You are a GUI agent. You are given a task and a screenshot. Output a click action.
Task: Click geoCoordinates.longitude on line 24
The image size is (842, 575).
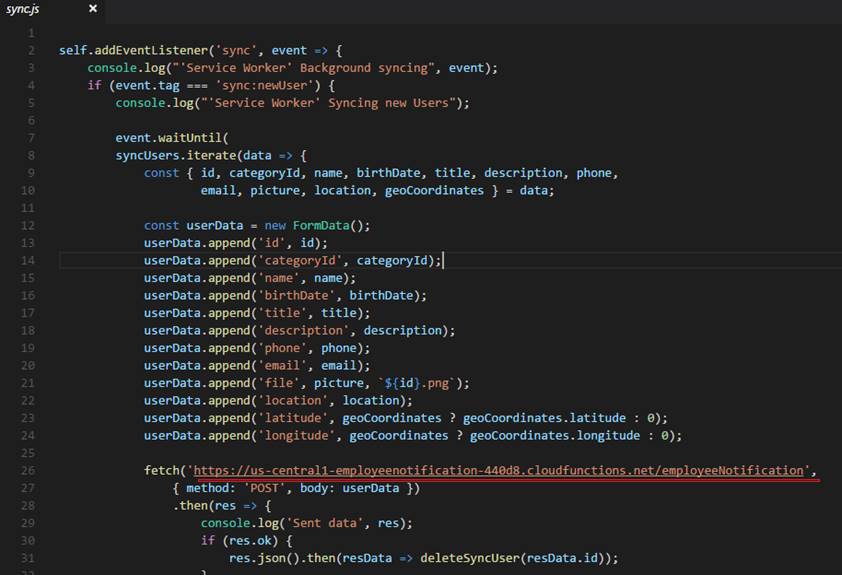(x=555, y=436)
